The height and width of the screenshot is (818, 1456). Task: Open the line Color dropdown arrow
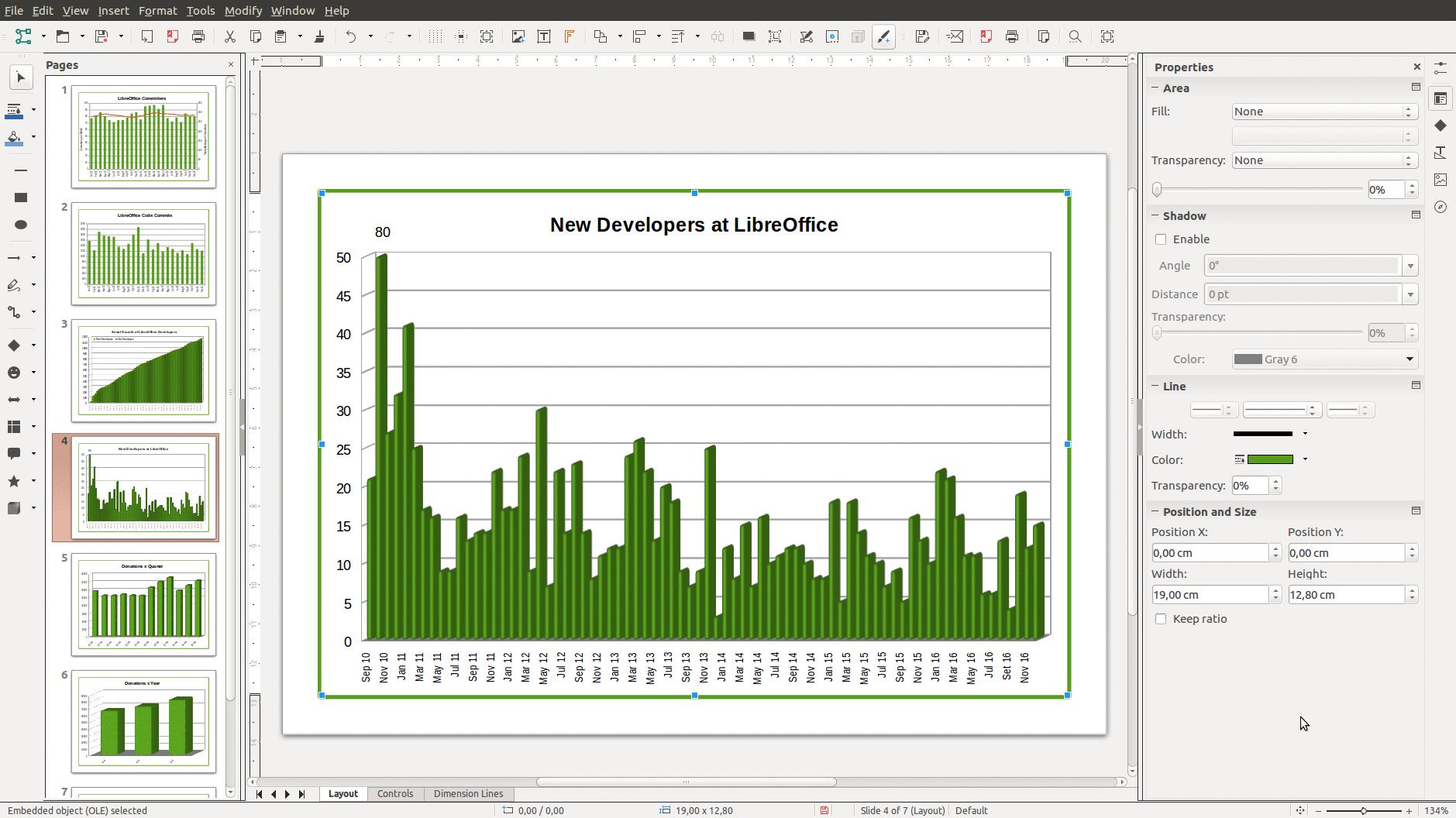pos(1305,459)
